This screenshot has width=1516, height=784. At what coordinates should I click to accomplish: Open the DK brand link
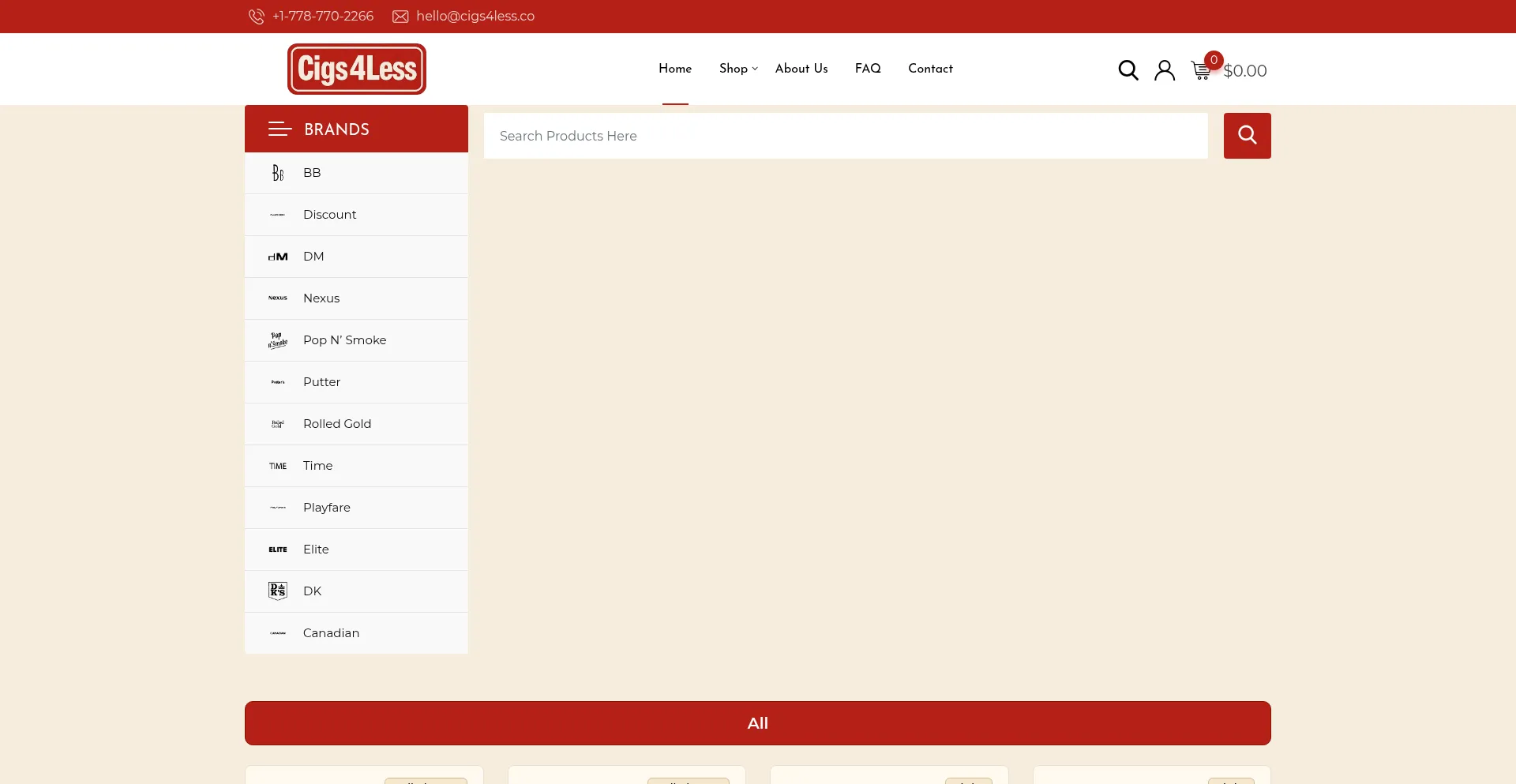tap(313, 591)
